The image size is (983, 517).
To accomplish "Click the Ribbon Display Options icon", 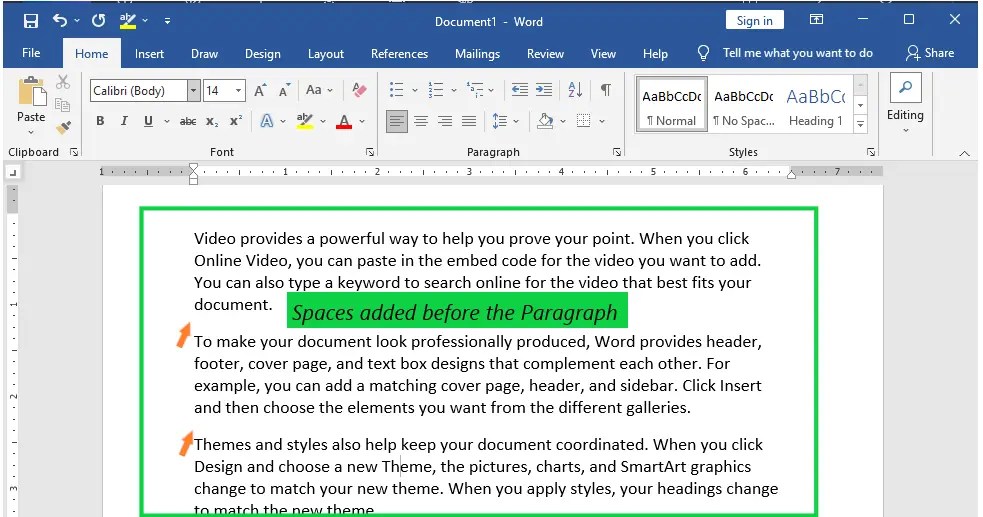I will click(x=816, y=20).
